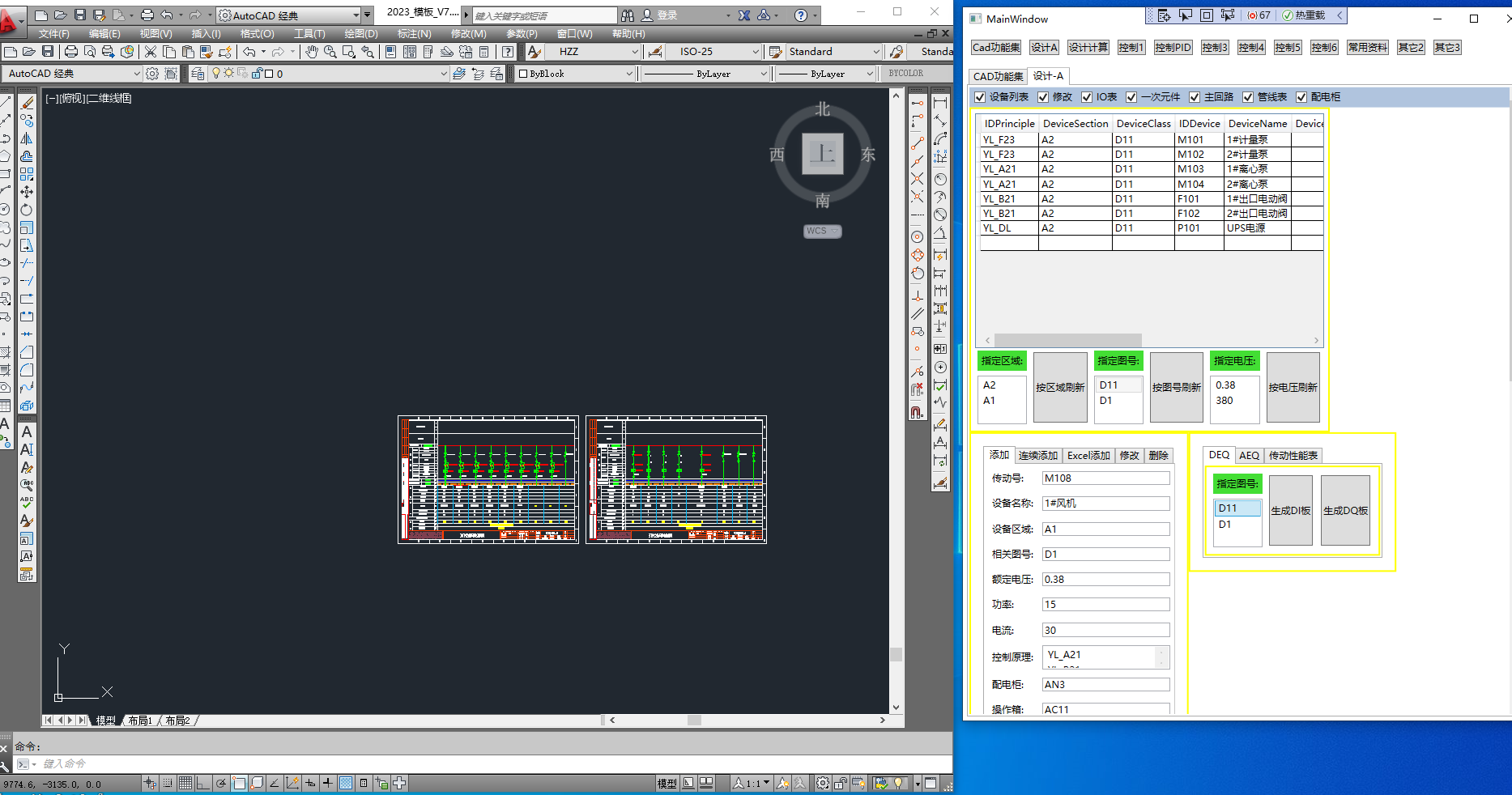This screenshot has height=795, width=1512.
Task: Toggle Snap Mode in status bar
Action: tap(168, 783)
